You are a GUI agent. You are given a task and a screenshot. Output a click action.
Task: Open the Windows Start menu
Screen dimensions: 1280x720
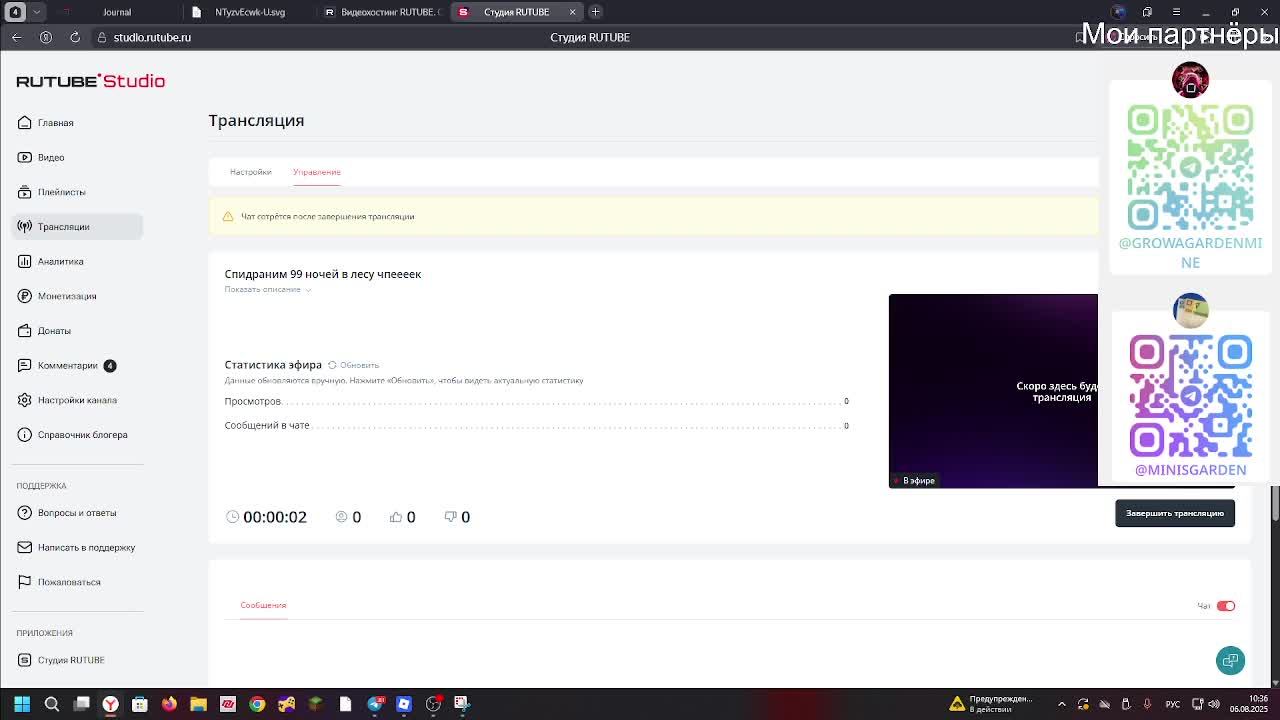22,704
